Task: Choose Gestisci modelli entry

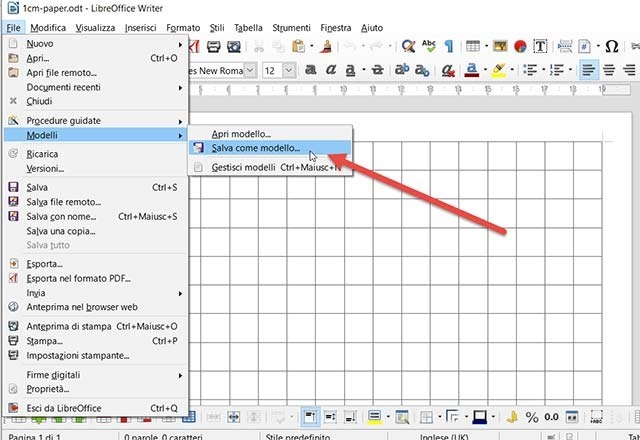Action: [270, 167]
